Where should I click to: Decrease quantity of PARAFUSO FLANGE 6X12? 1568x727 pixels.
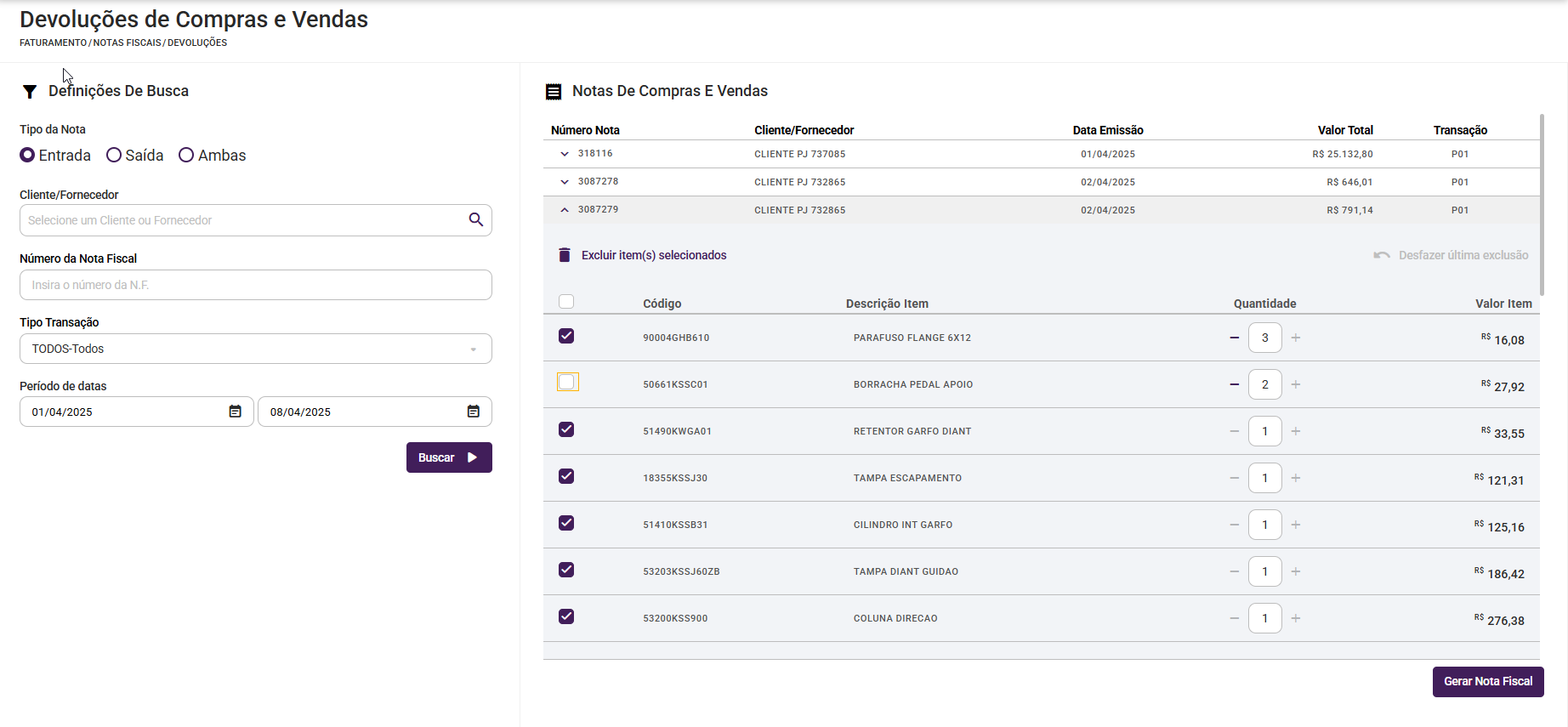point(1234,338)
